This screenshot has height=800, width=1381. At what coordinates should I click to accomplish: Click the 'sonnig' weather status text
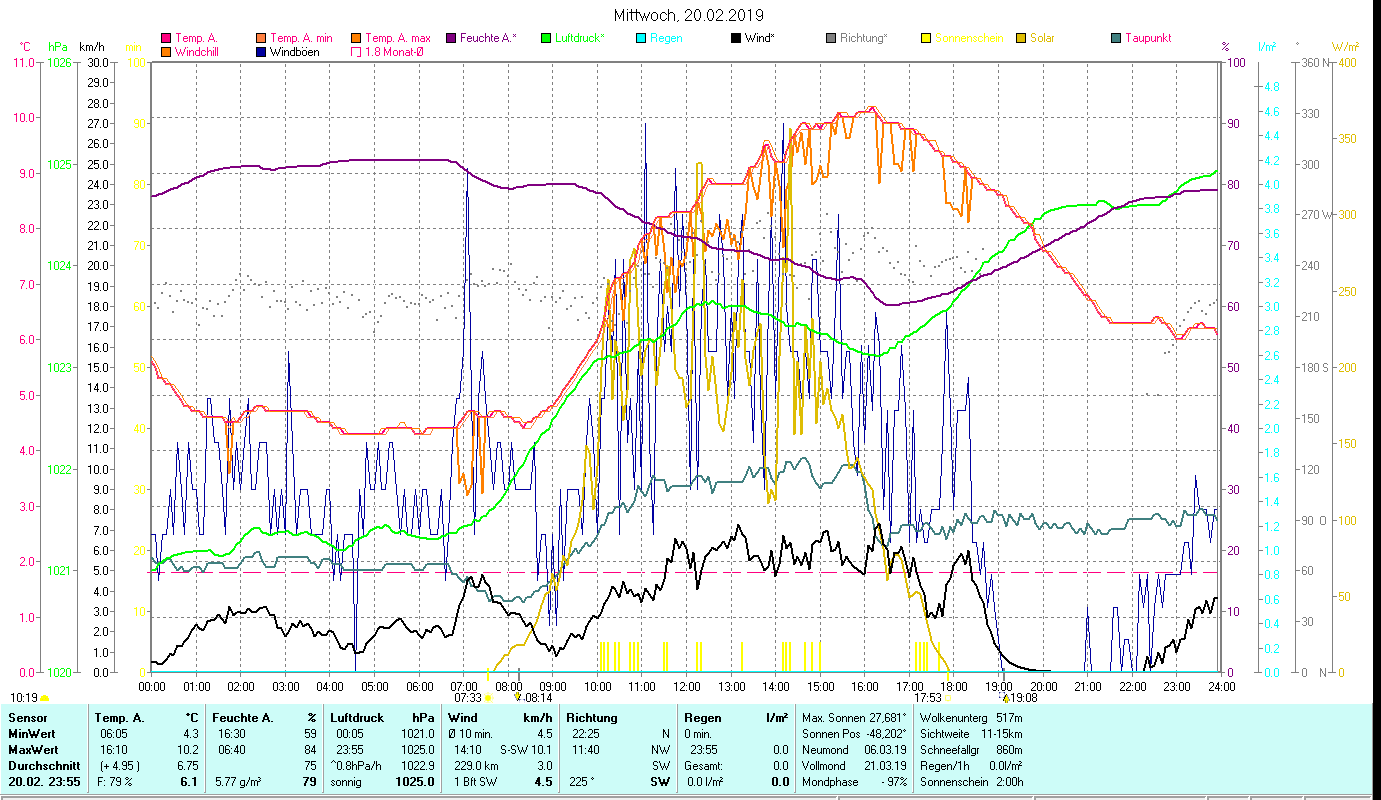tap(348, 782)
